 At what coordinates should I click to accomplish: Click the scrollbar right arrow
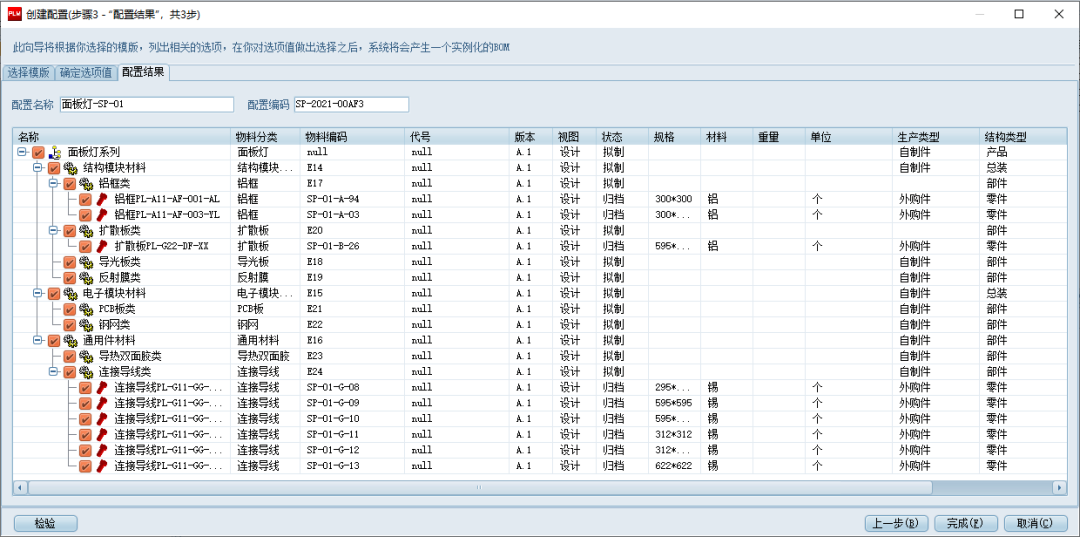[1060, 487]
